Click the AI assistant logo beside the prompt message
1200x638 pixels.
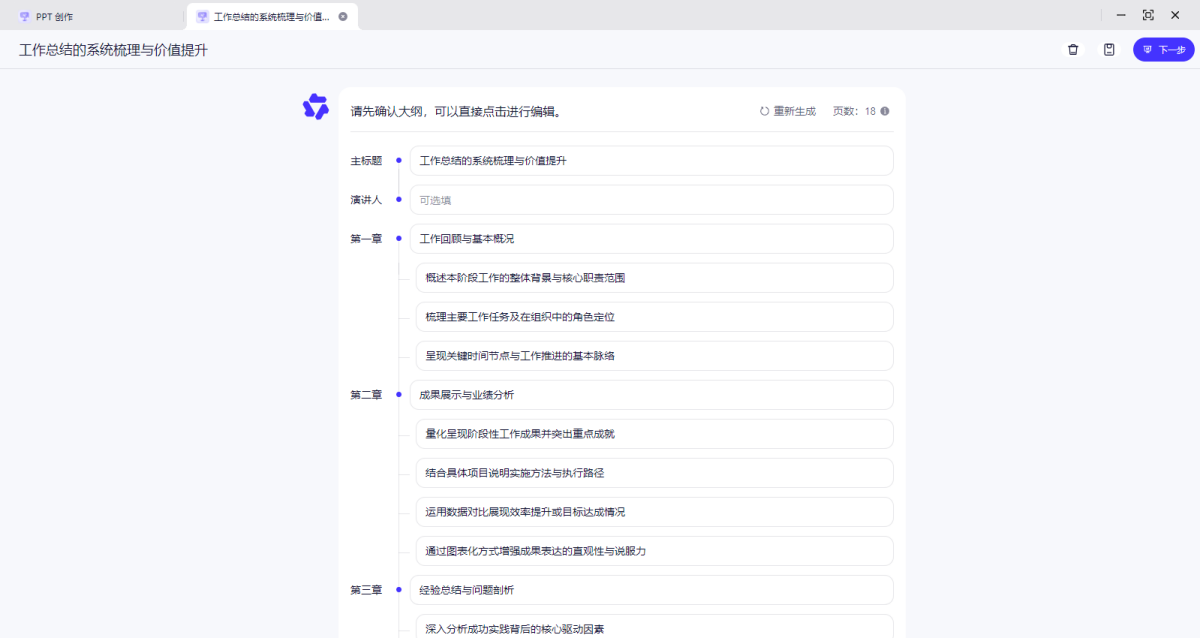click(316, 106)
